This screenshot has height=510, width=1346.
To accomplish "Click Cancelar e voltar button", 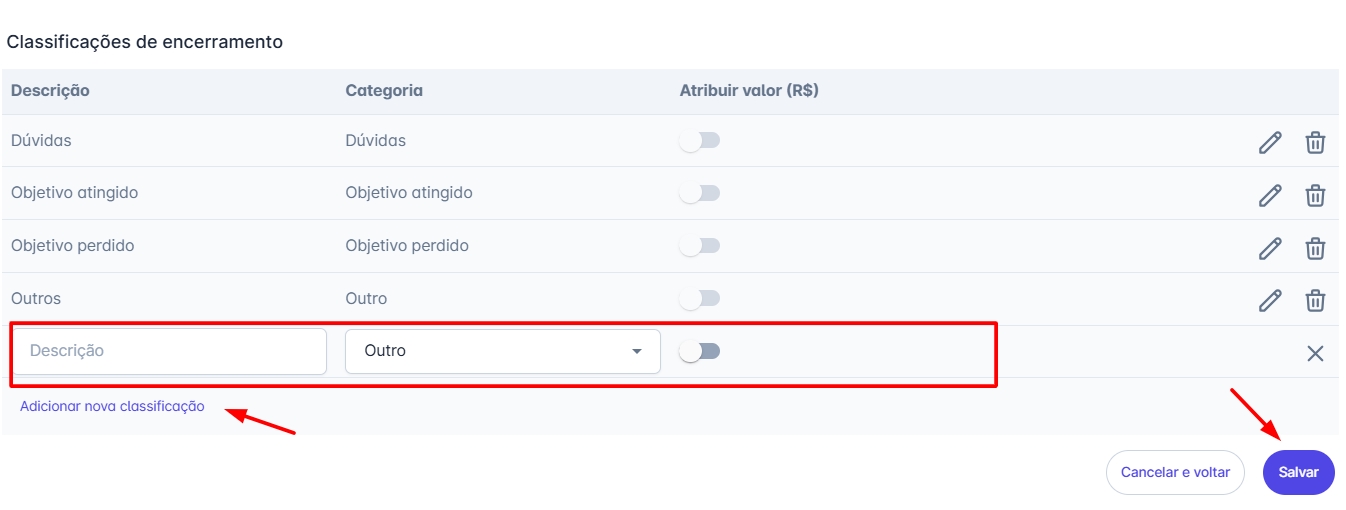I will pyautogui.click(x=1175, y=472).
